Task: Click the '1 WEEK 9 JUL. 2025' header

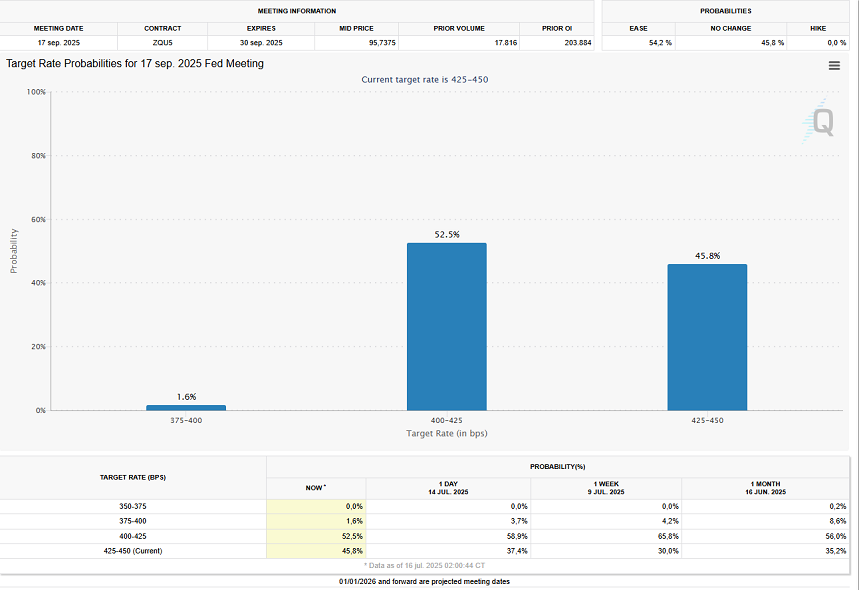Action: tap(606, 488)
